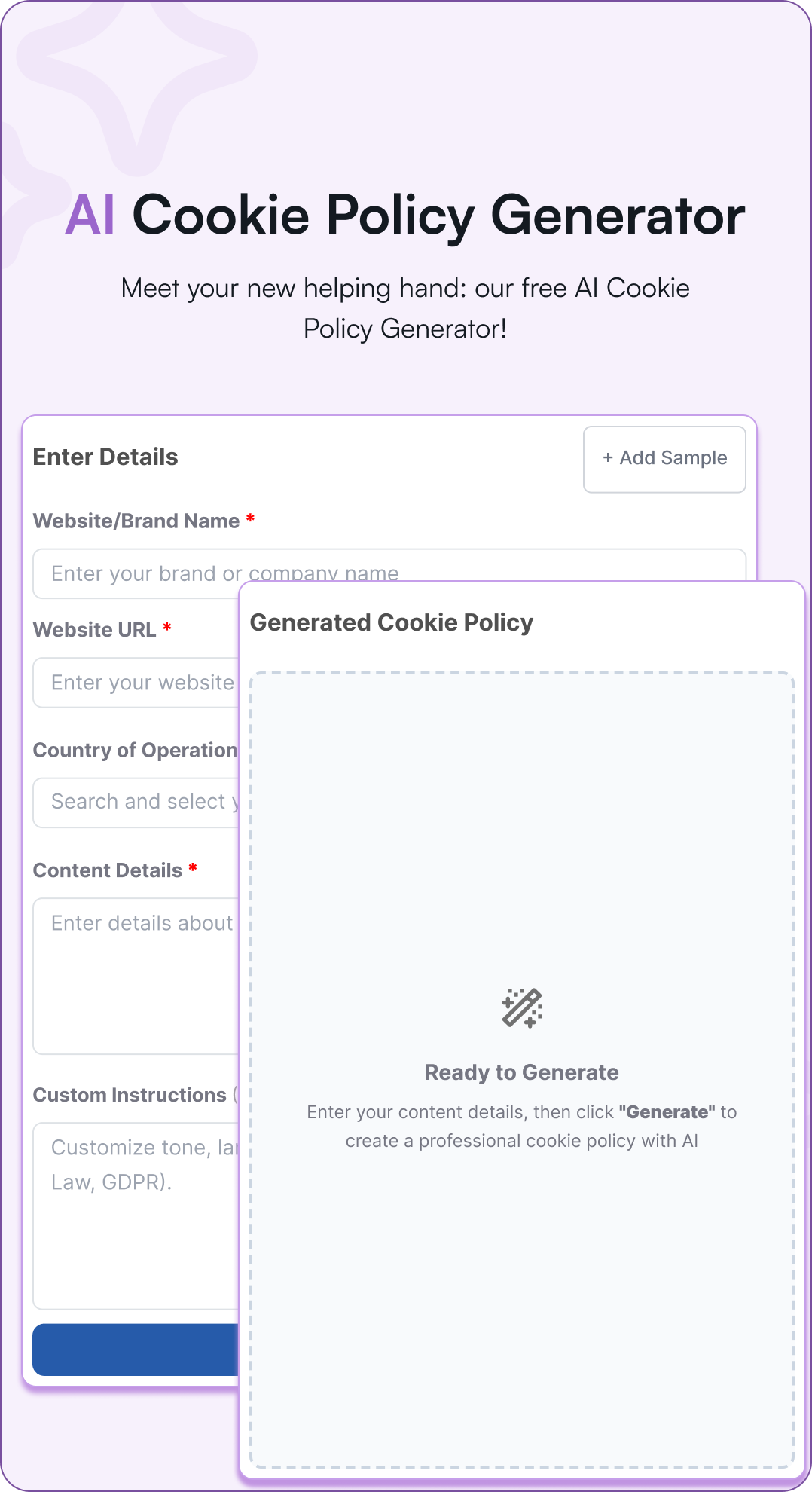Click the Ready to Generate heading
This screenshot has width=812, height=1492.
click(523, 1072)
